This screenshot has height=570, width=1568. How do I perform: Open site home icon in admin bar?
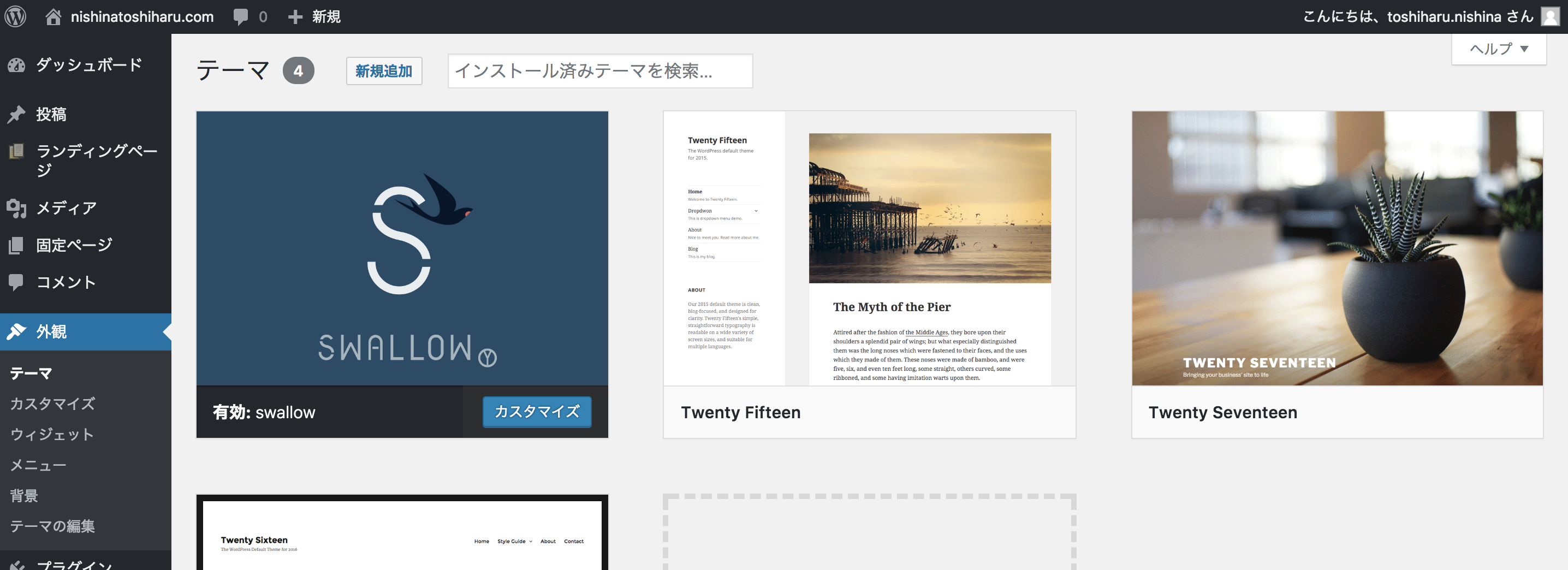pos(54,16)
